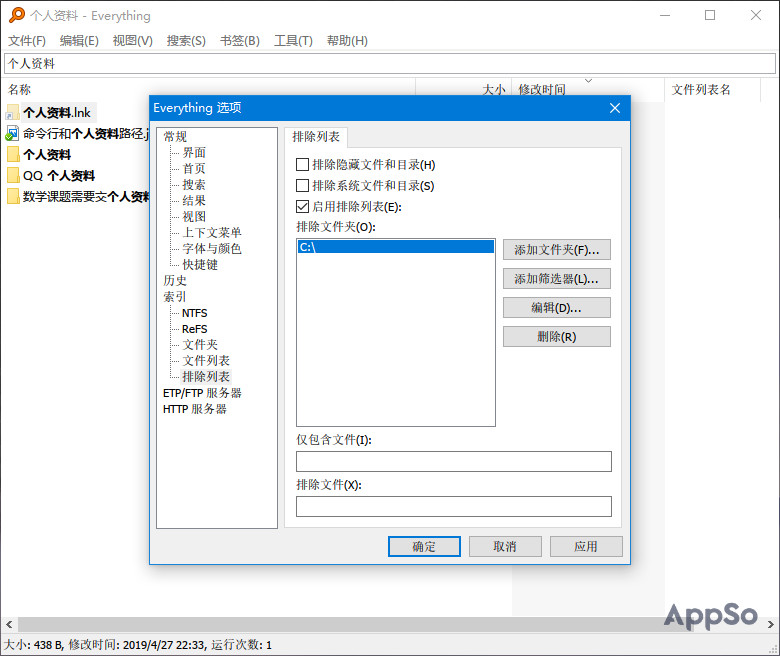
Task: Select the 排除列表 tab
Action: (x=316, y=137)
